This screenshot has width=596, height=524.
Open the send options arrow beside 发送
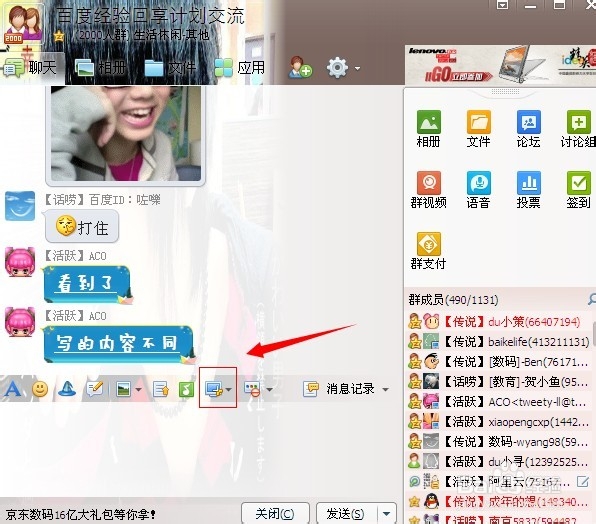coord(387,514)
